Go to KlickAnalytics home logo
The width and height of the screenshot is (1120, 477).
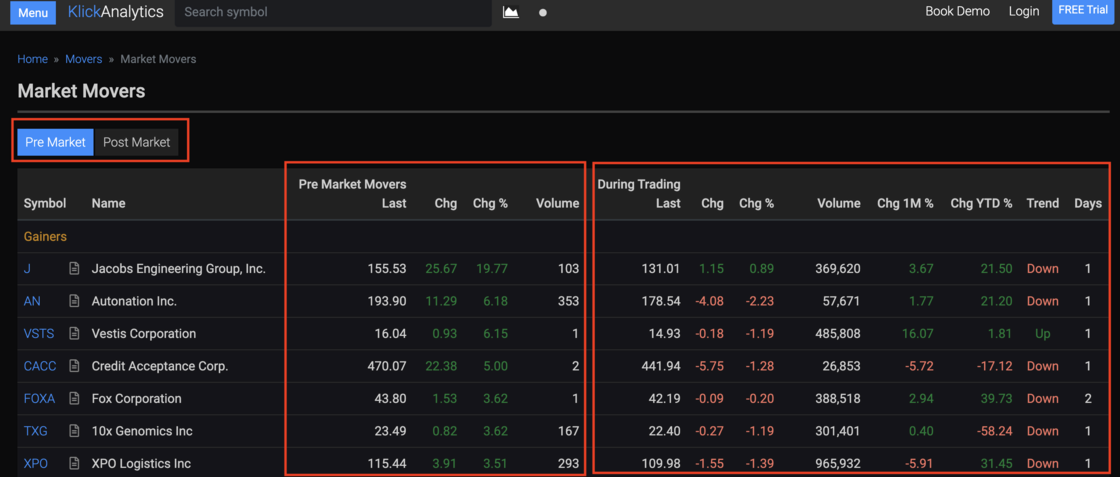pos(116,12)
